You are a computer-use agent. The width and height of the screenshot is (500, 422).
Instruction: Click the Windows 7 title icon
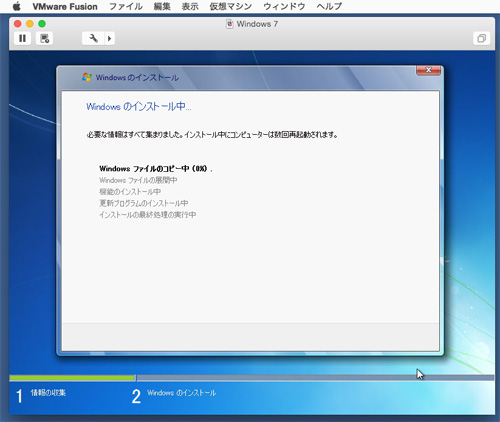coord(230,24)
